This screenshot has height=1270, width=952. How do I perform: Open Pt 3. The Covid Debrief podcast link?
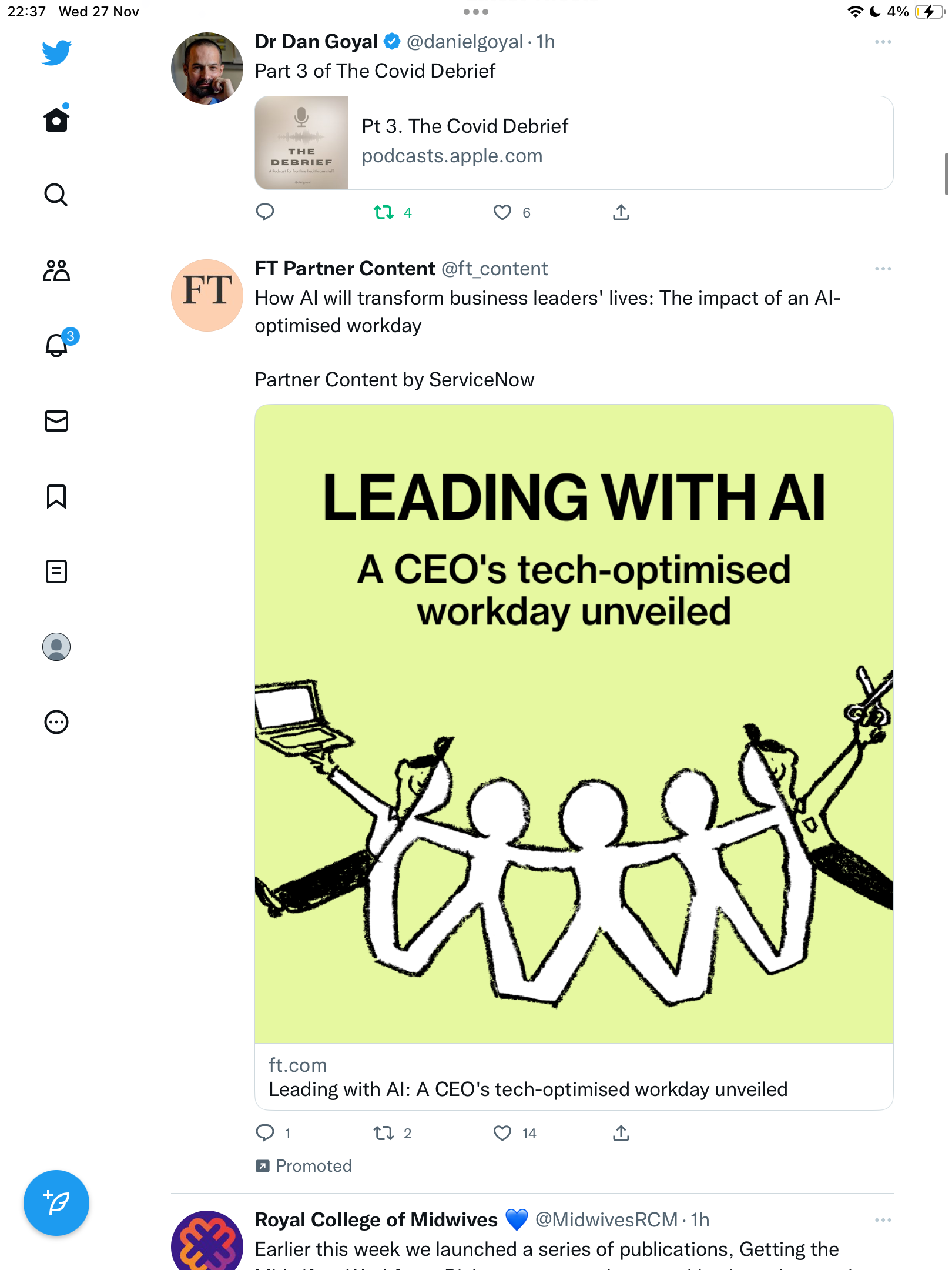point(574,143)
